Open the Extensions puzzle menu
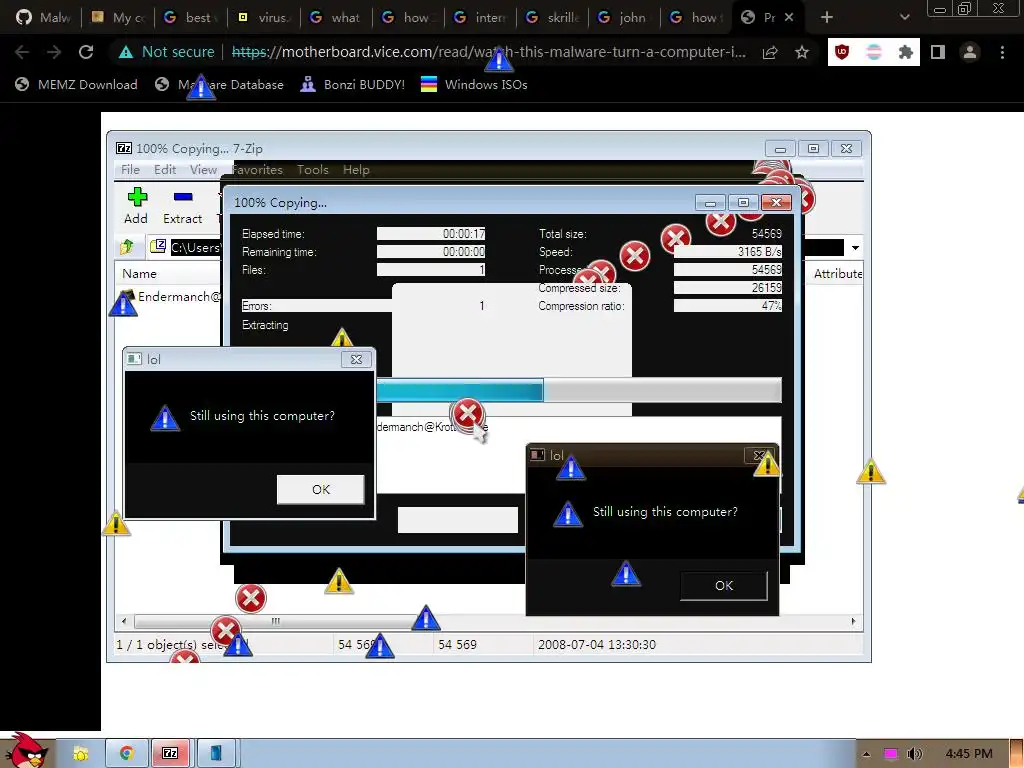This screenshot has width=1024, height=768. pos(905,52)
